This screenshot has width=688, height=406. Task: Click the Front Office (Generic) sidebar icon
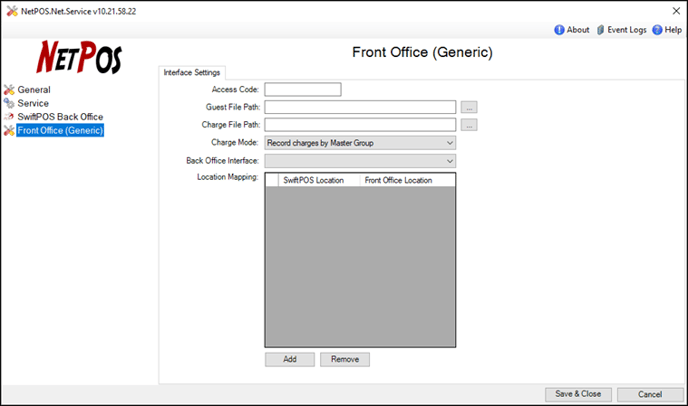click(9, 130)
